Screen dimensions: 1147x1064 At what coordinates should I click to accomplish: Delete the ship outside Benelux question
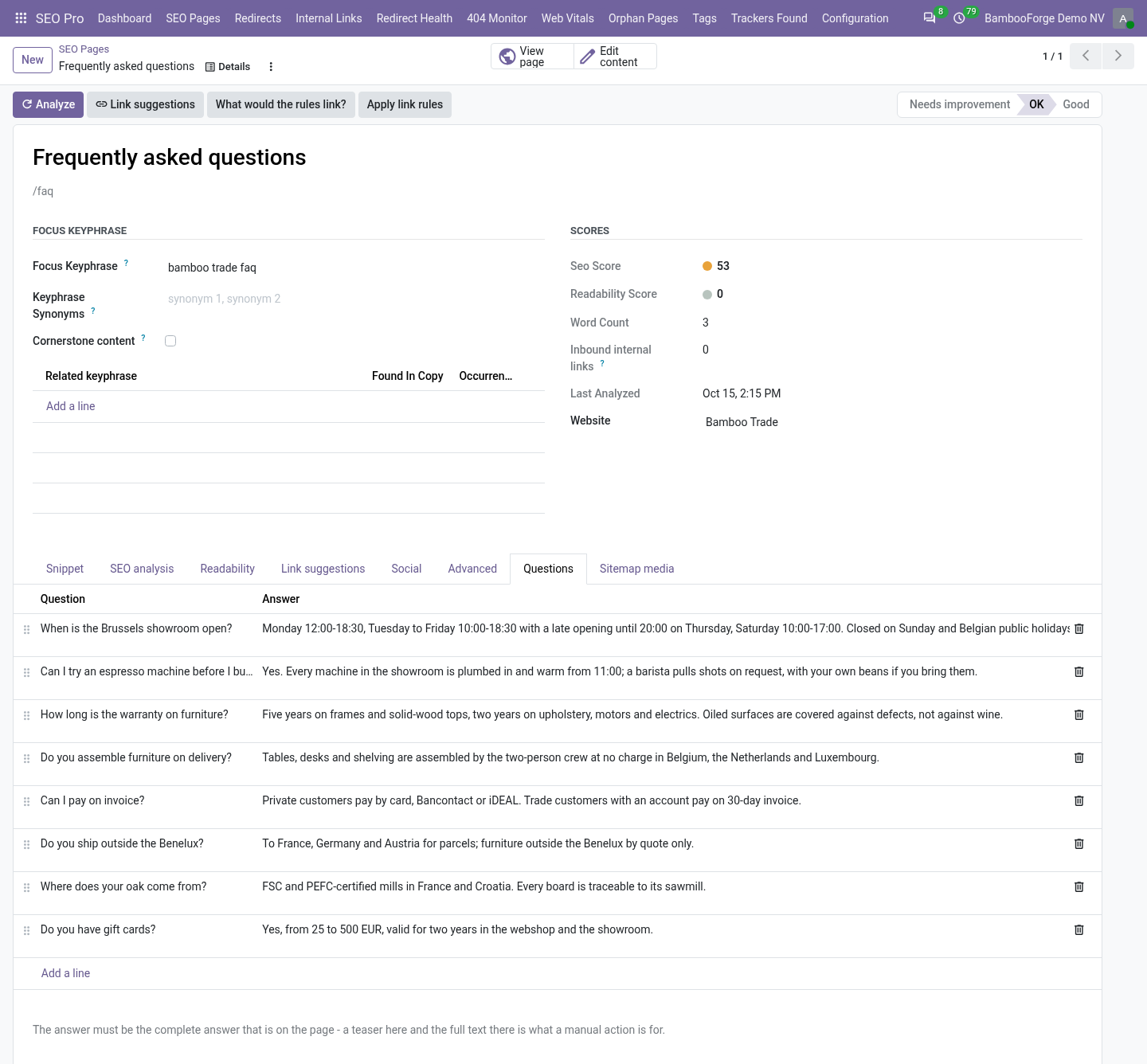pyautogui.click(x=1079, y=843)
